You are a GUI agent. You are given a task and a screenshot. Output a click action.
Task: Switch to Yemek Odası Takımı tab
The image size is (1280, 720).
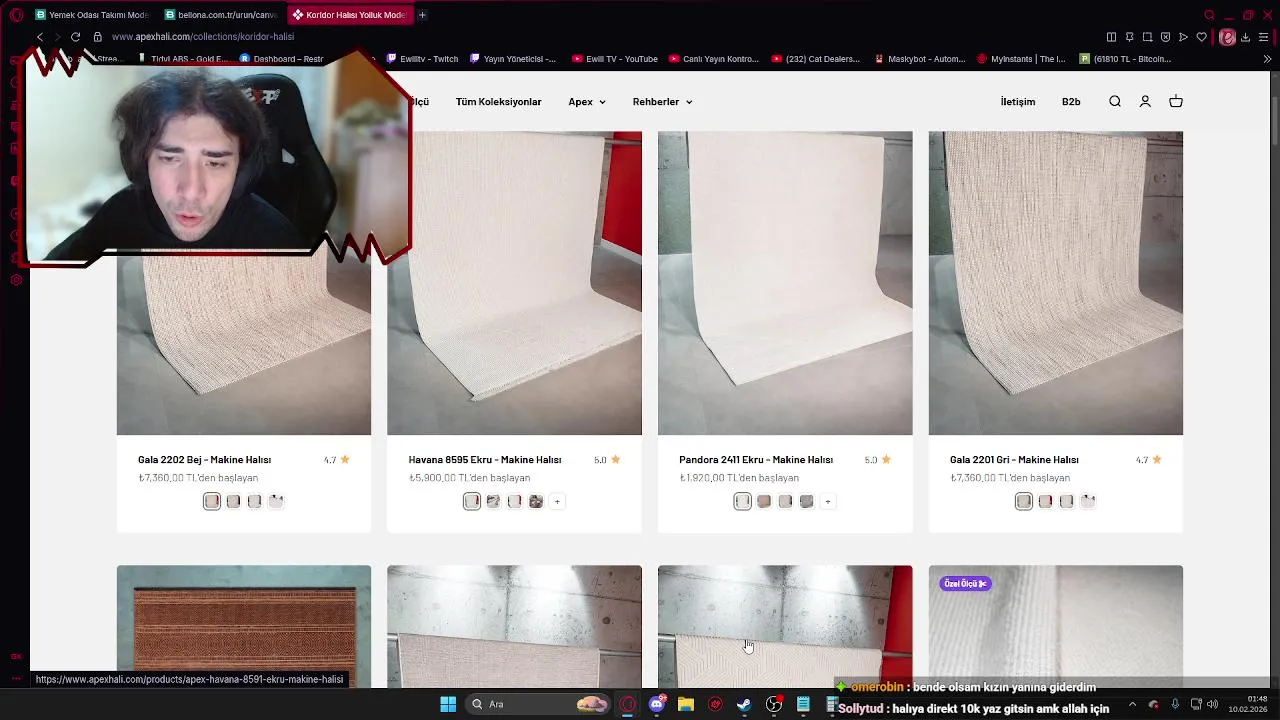coord(91,15)
